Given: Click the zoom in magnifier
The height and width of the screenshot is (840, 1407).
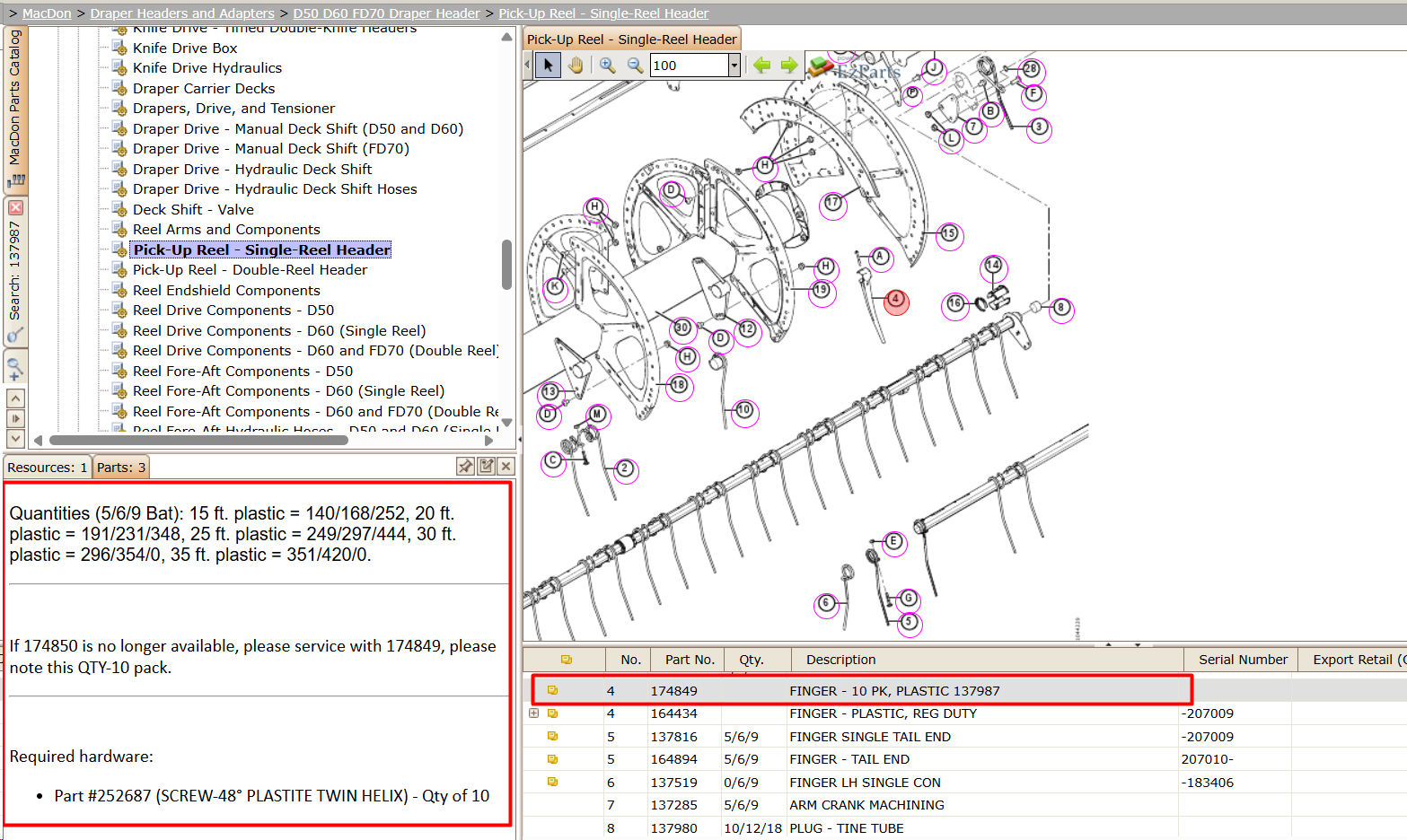Looking at the screenshot, I should [x=608, y=66].
